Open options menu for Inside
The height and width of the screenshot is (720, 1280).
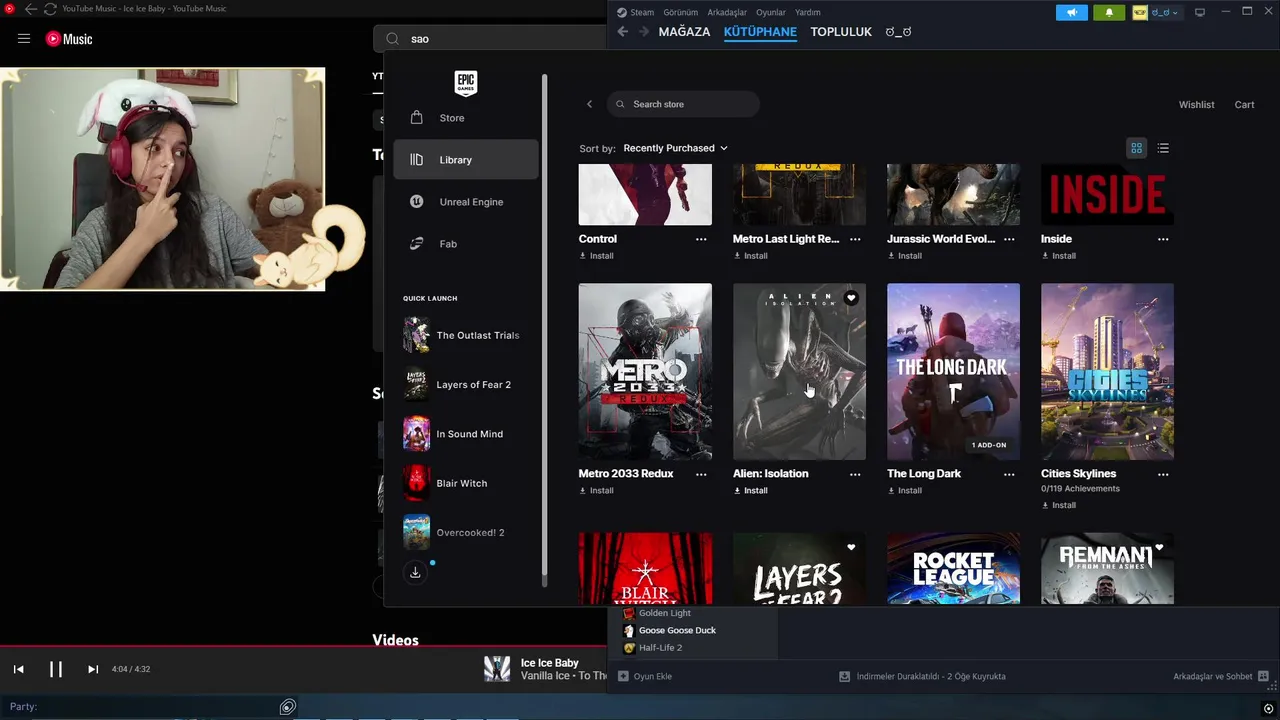pos(1163,239)
